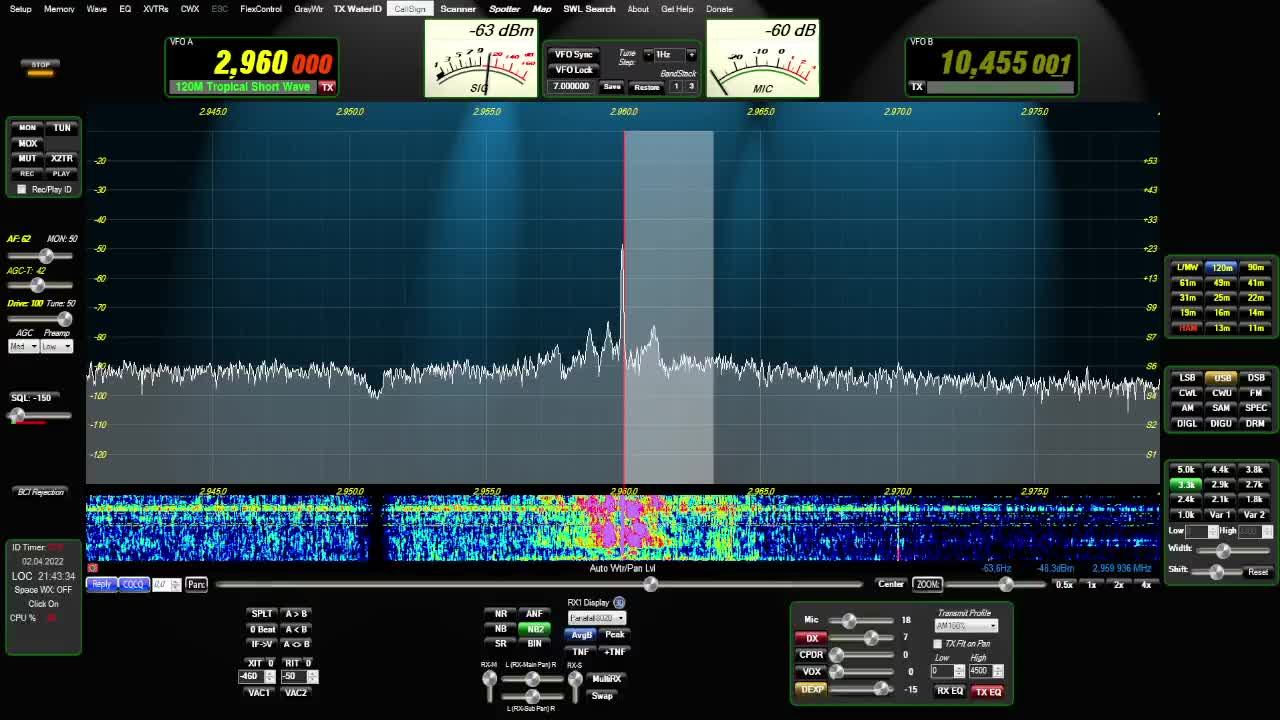Screen dimensions: 1280x720
Task: Open the Donate menu item
Action: coord(719,9)
